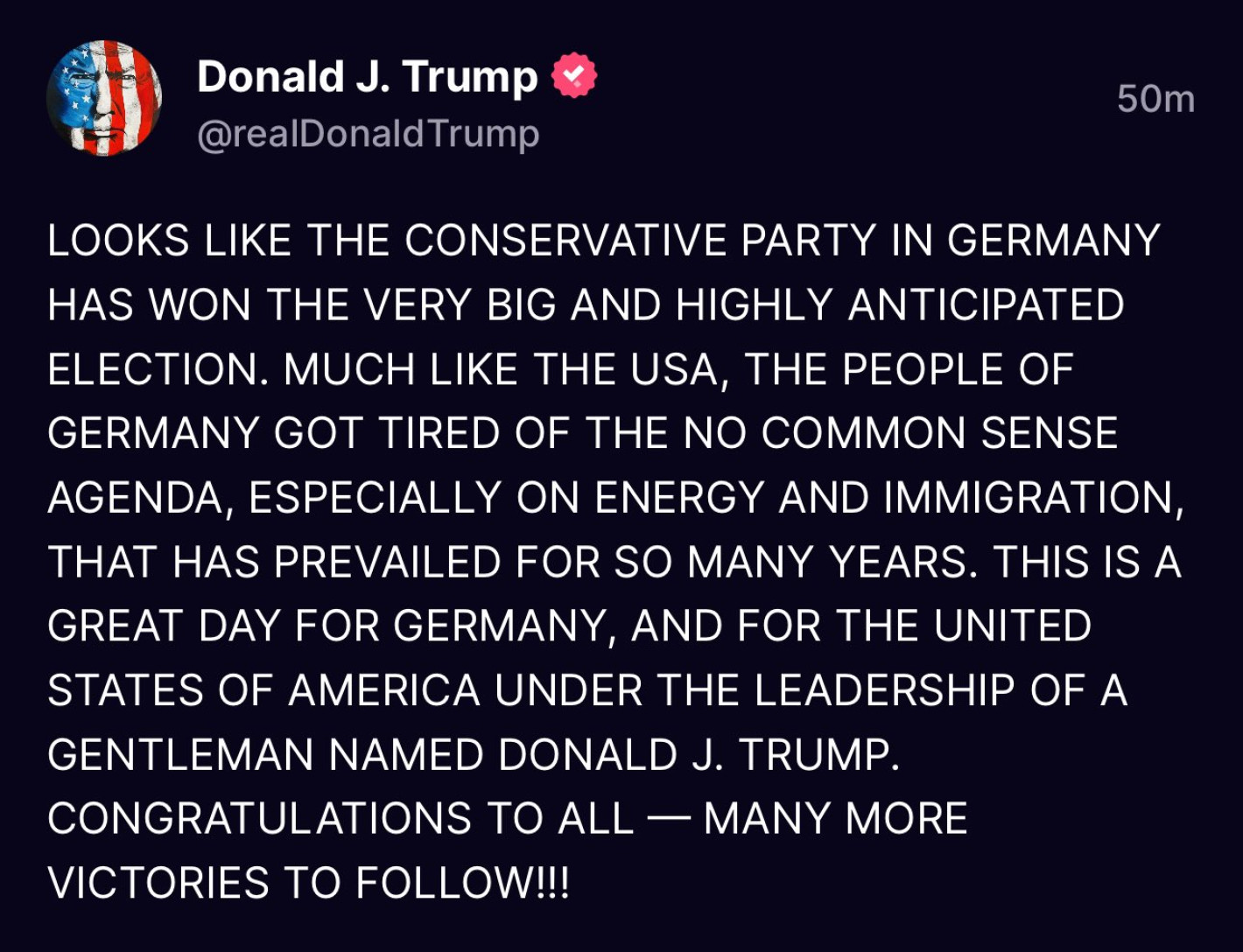Click the word ENERGY in the post

point(680,498)
